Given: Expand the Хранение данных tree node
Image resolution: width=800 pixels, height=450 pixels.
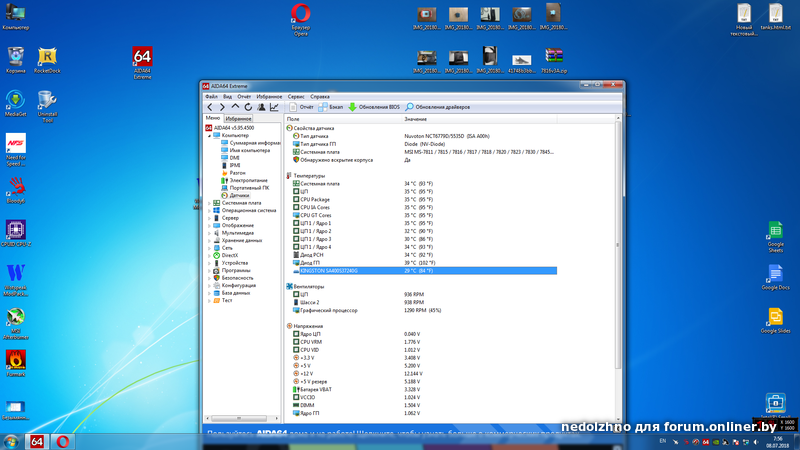Looking at the screenshot, I should click(x=209, y=240).
